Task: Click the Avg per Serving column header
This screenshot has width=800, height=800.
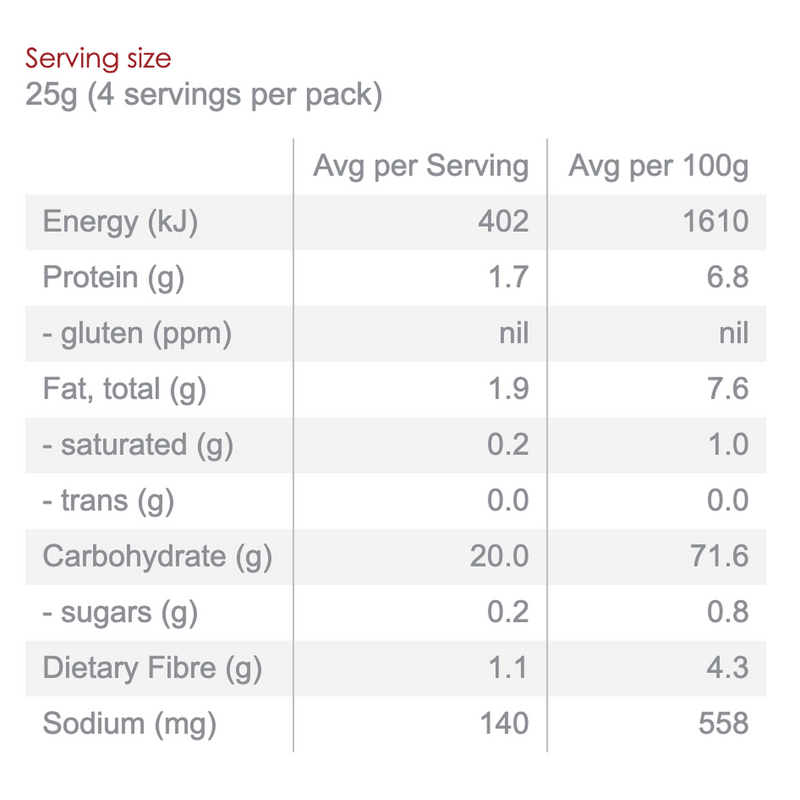Action: [420, 166]
